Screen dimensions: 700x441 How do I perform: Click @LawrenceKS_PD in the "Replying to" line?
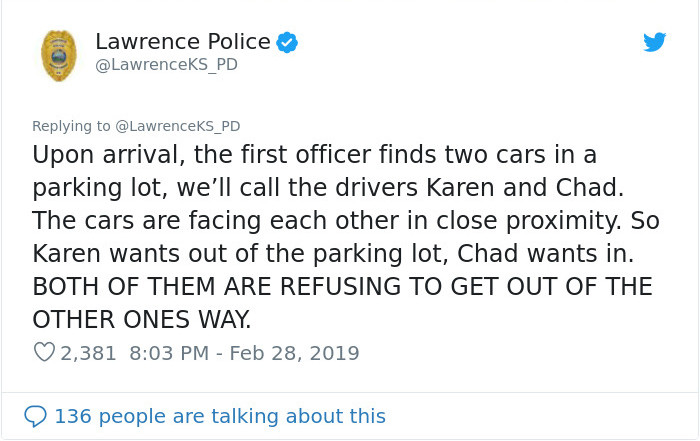[x=178, y=126]
